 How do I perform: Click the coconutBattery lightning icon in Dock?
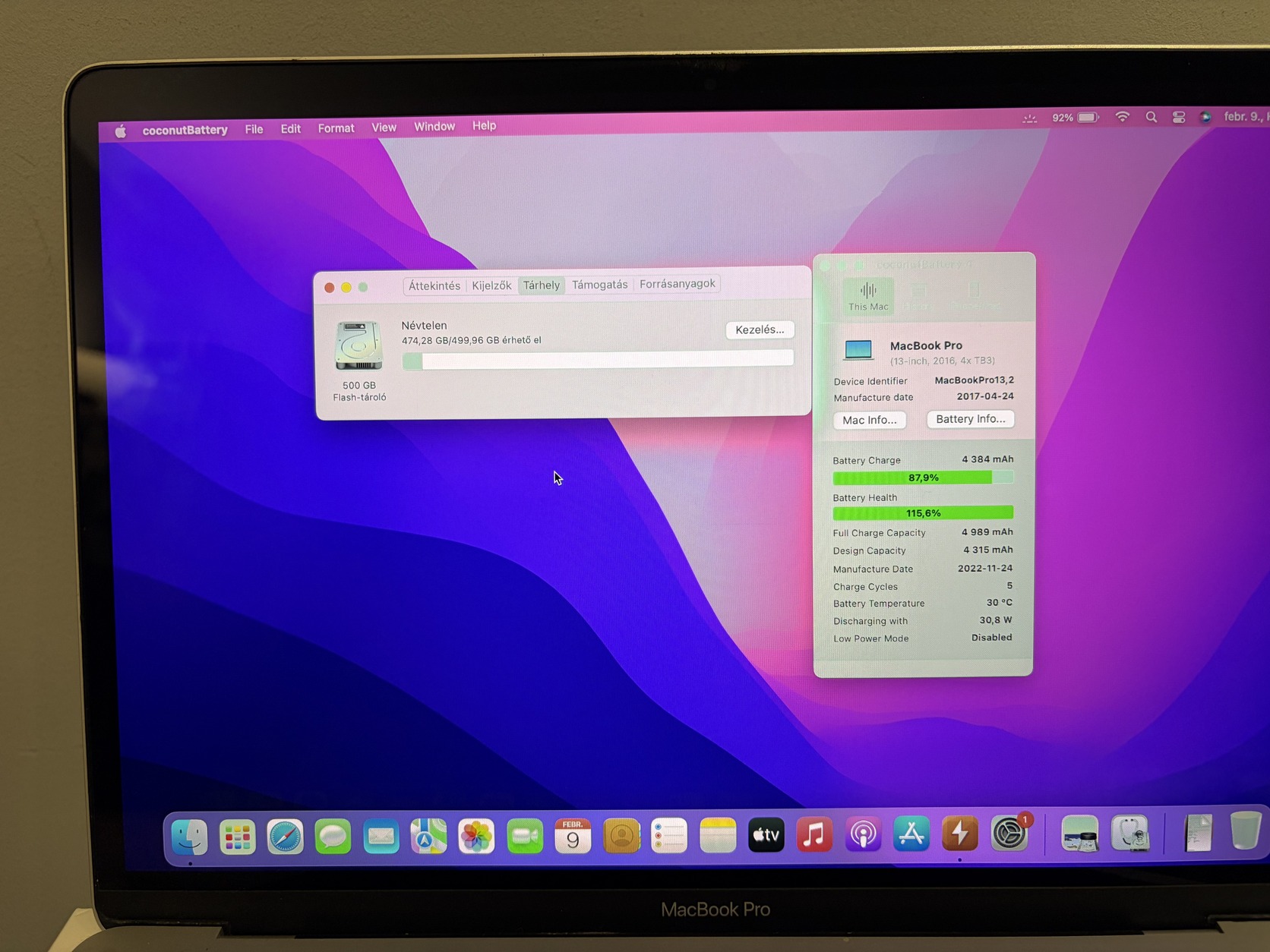[x=960, y=834]
